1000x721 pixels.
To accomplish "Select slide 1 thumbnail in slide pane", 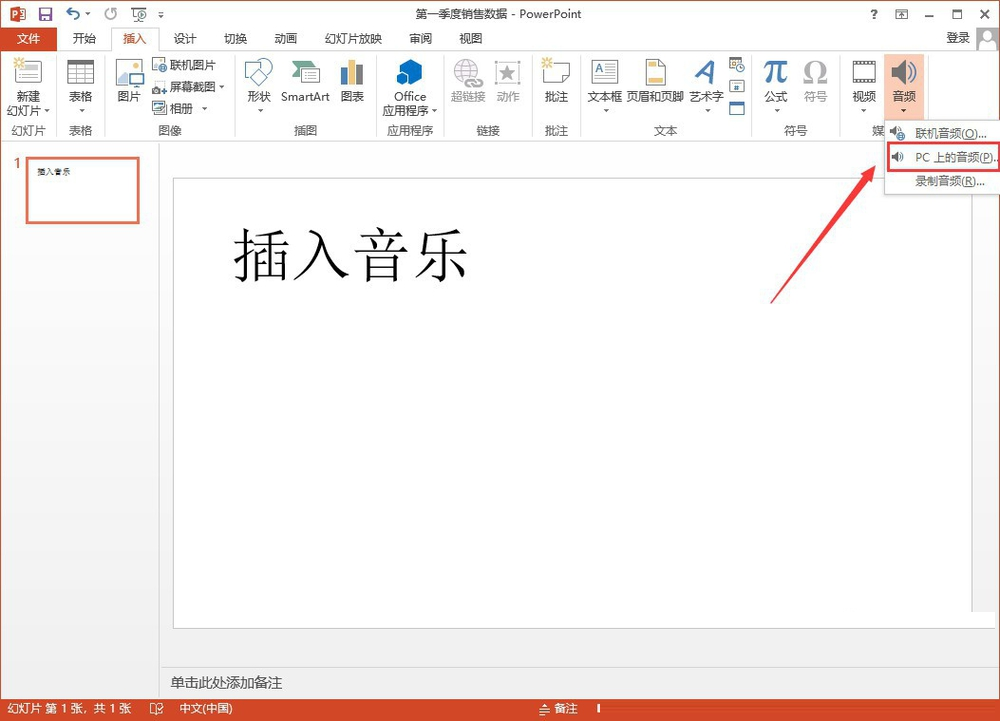I will click(x=82, y=190).
